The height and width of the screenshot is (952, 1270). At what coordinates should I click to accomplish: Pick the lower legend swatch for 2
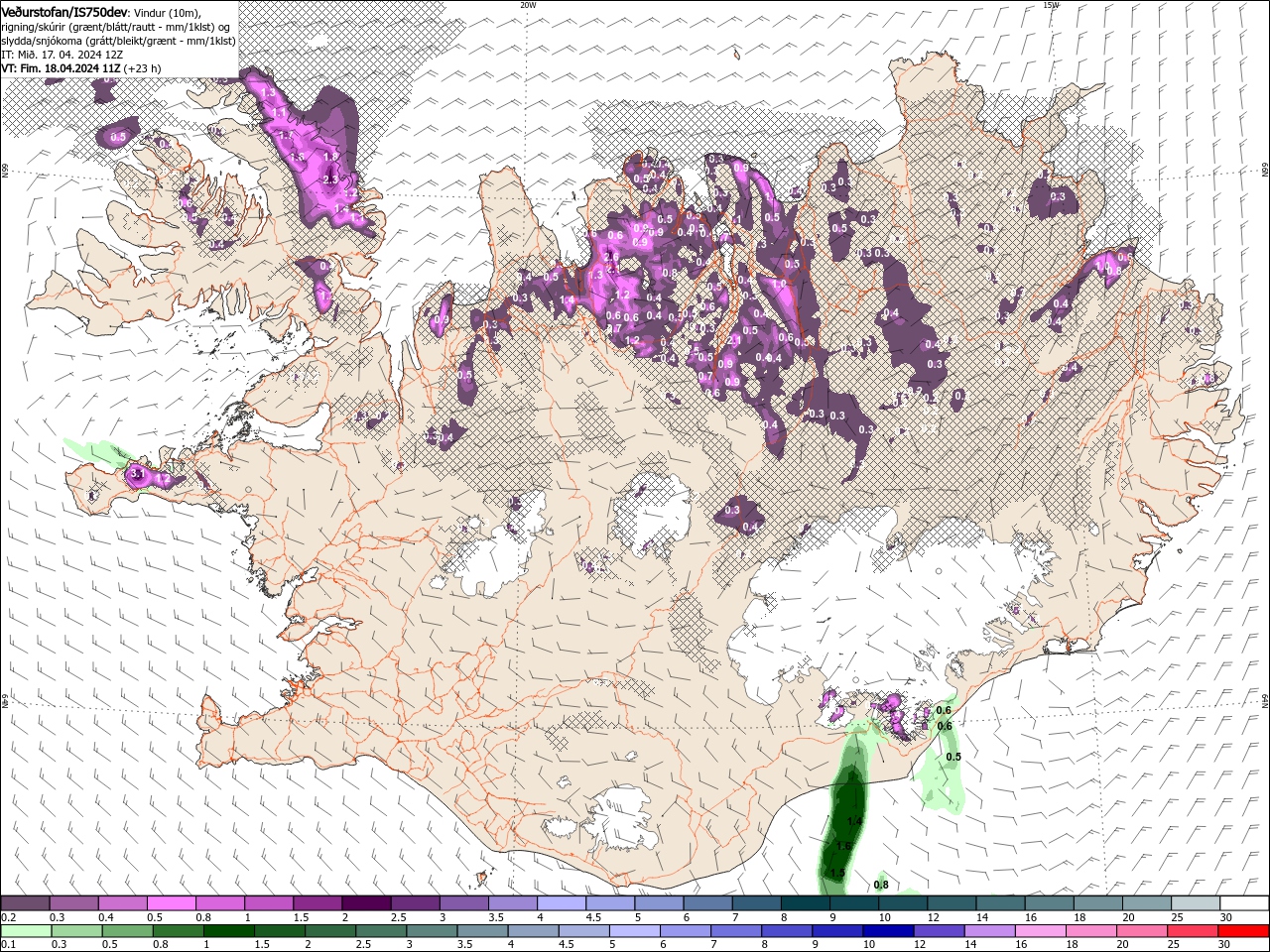point(330,931)
